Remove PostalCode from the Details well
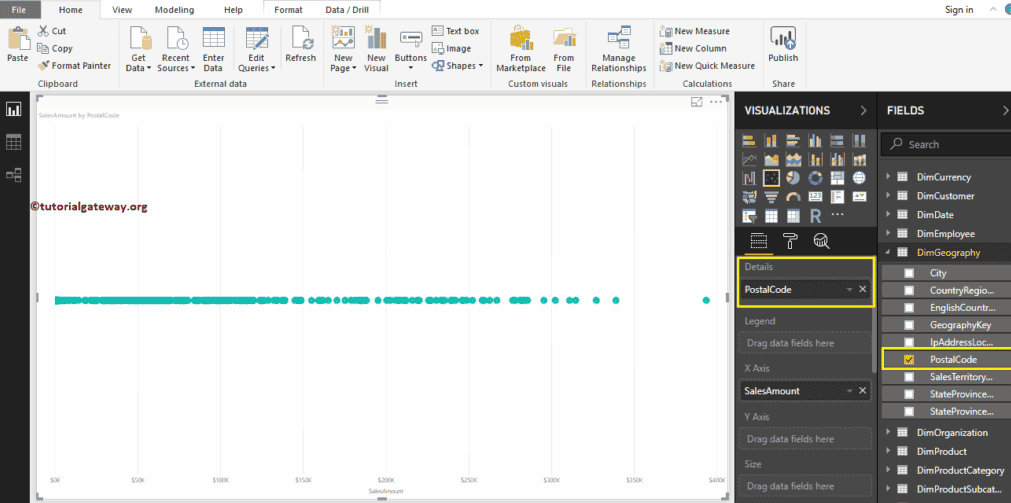This screenshot has width=1011, height=503. [863, 289]
